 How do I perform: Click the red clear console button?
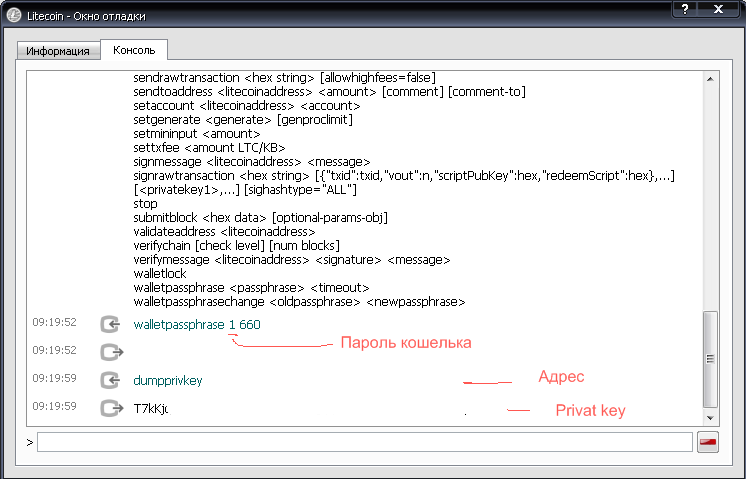pos(708,442)
